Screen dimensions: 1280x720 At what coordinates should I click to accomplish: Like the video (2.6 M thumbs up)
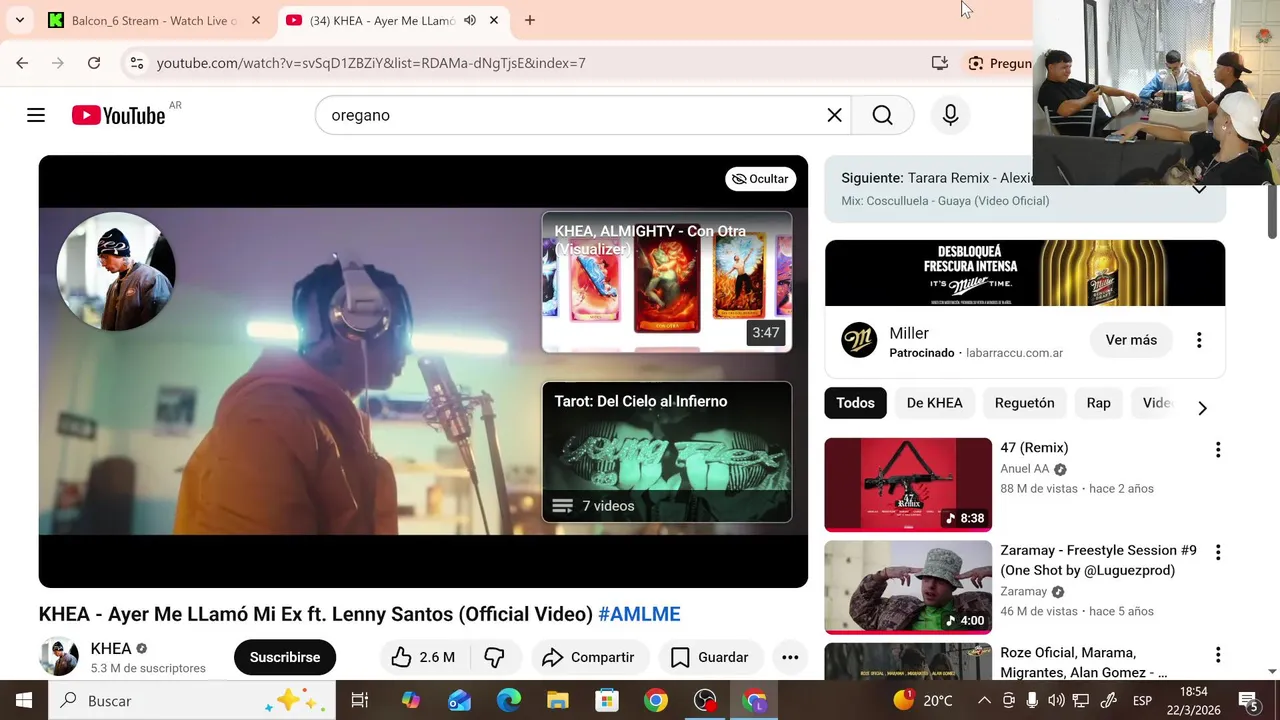point(424,657)
